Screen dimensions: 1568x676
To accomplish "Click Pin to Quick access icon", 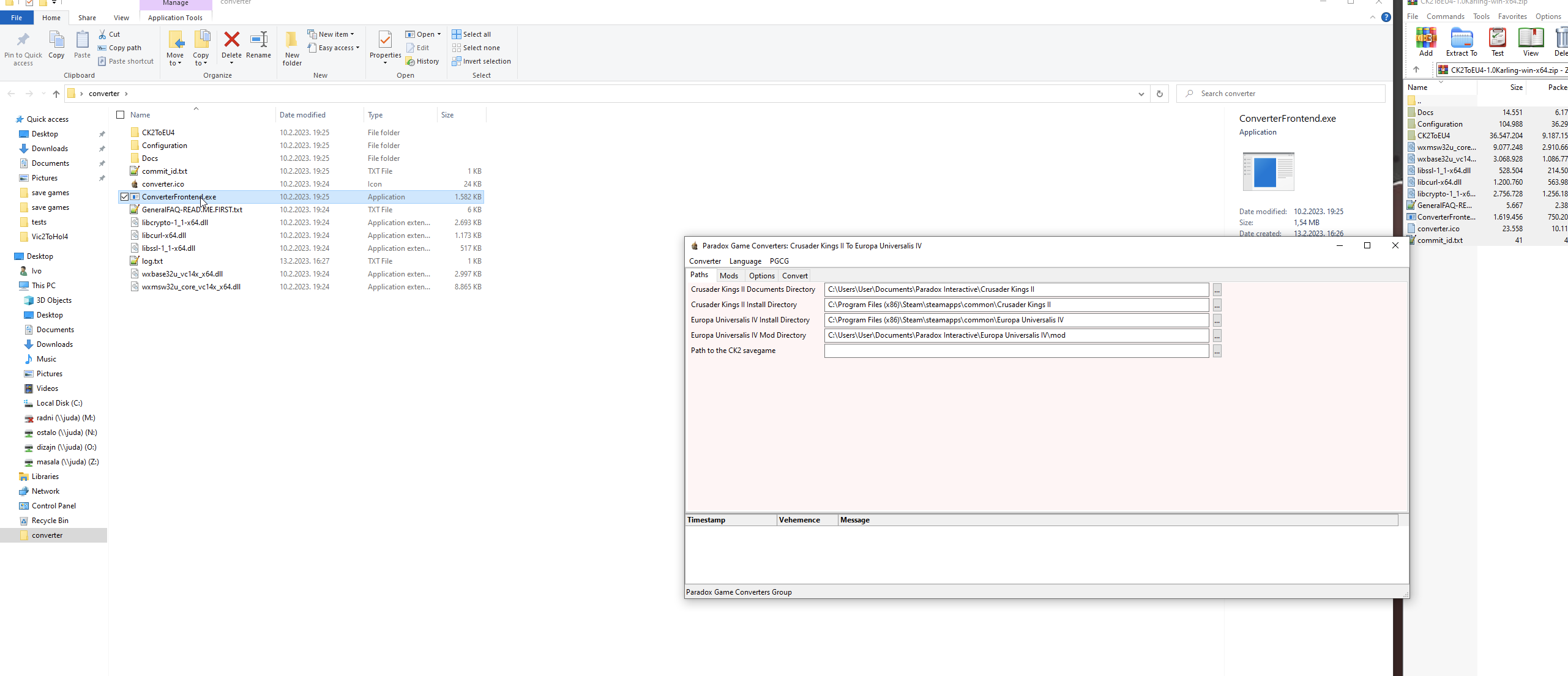I will [23, 40].
